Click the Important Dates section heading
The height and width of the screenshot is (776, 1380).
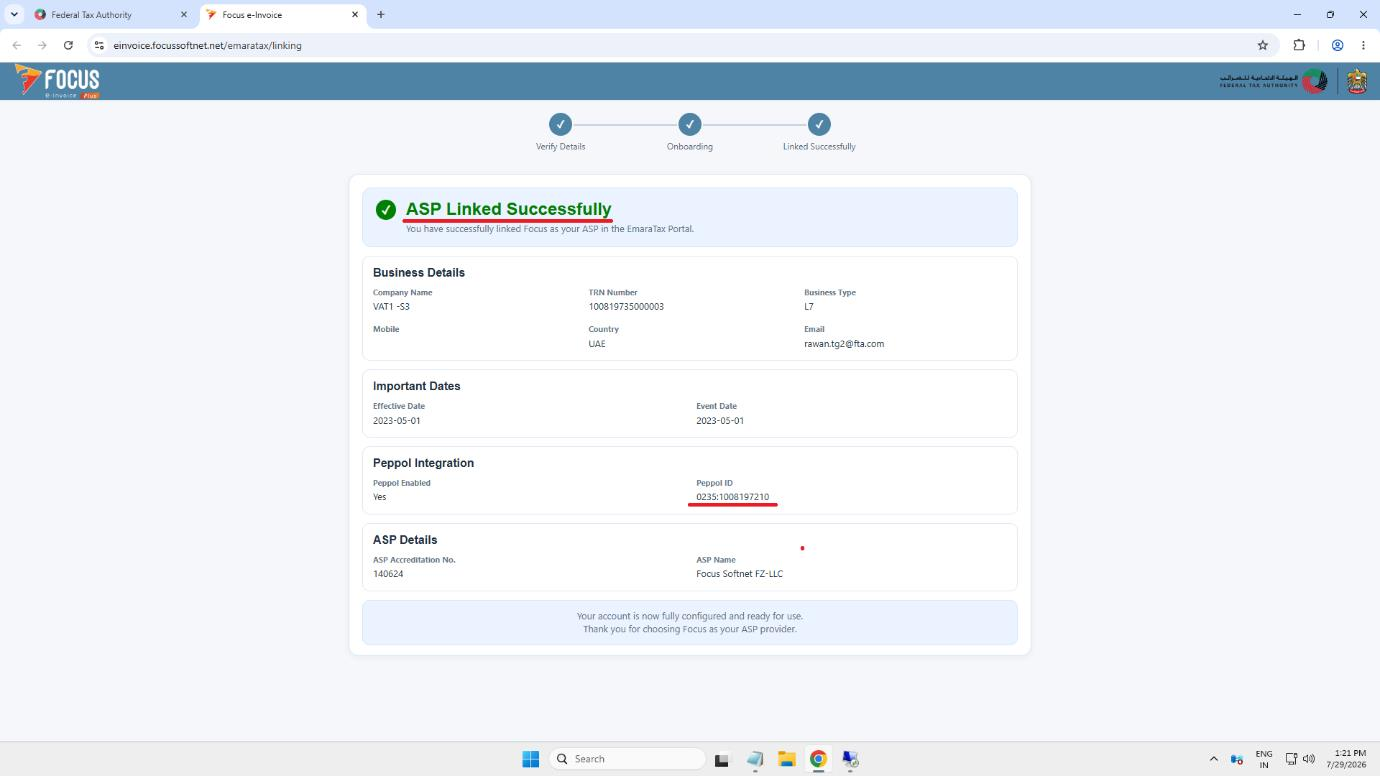click(x=417, y=386)
